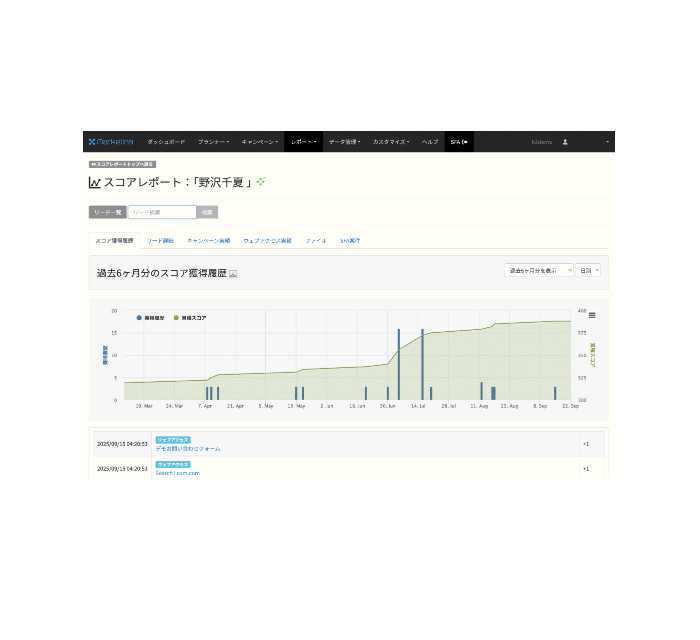Click the 22. Sep x-axis label
Image resolution: width=700 pixels, height=640 pixels.
(571, 406)
